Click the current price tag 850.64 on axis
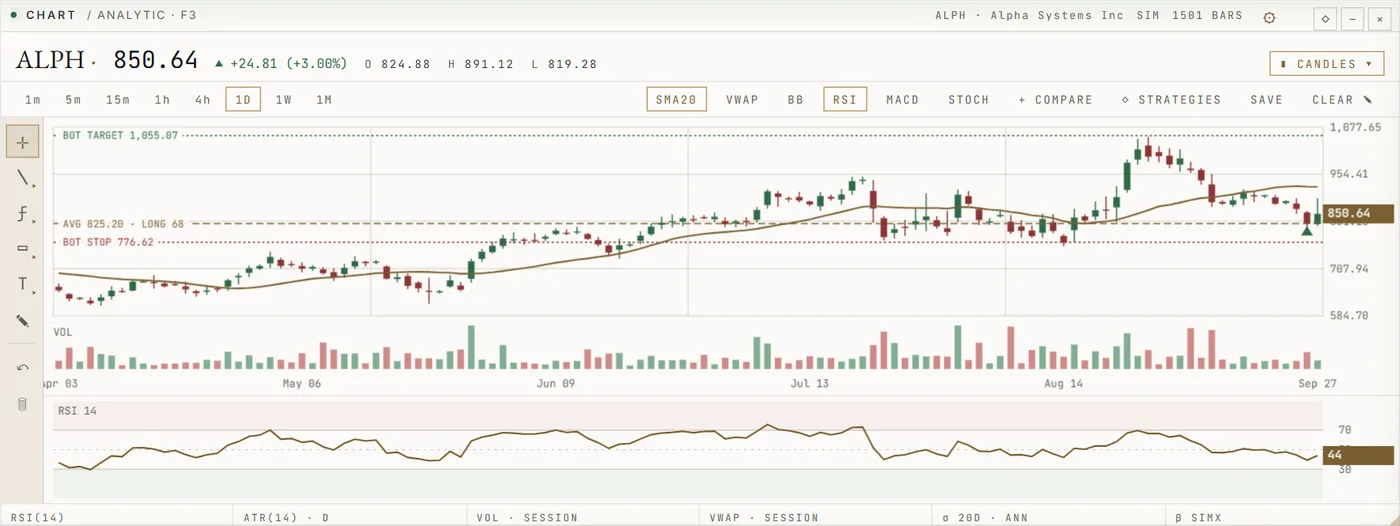 pyautogui.click(x=1357, y=213)
